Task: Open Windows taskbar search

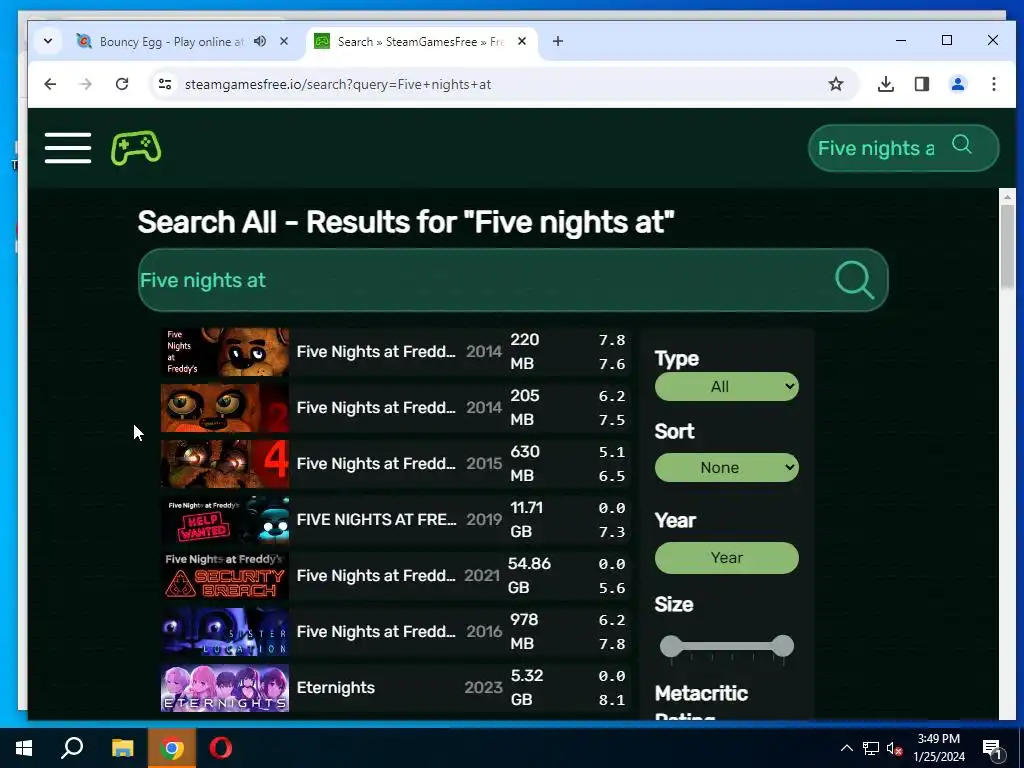Action: click(72, 748)
